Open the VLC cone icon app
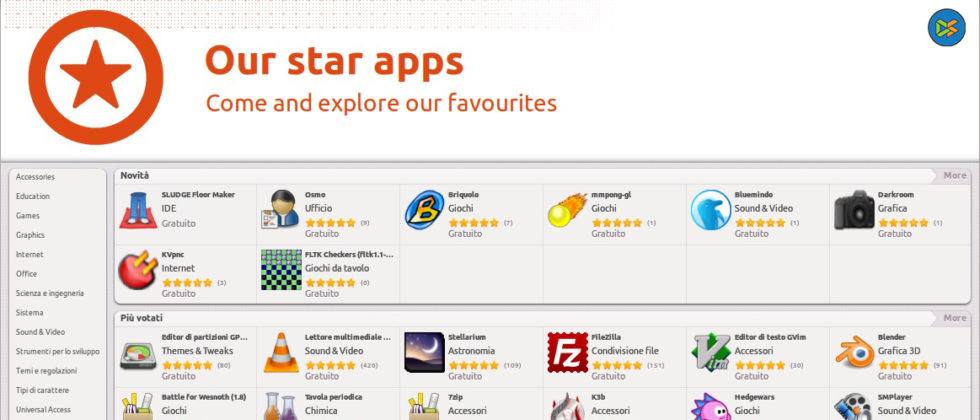980x420 pixels. (x=281, y=352)
